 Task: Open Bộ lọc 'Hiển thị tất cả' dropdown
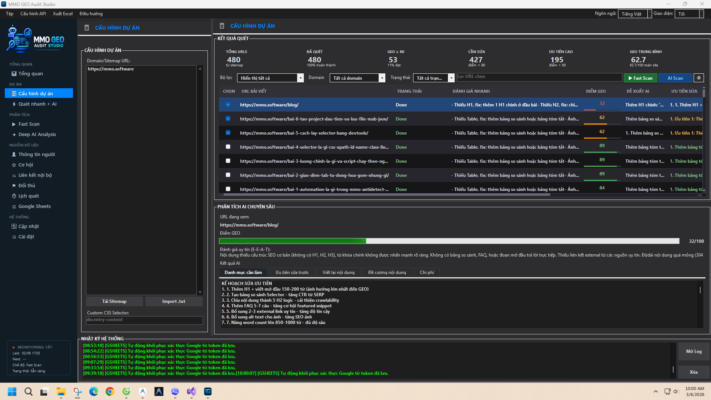[270, 78]
